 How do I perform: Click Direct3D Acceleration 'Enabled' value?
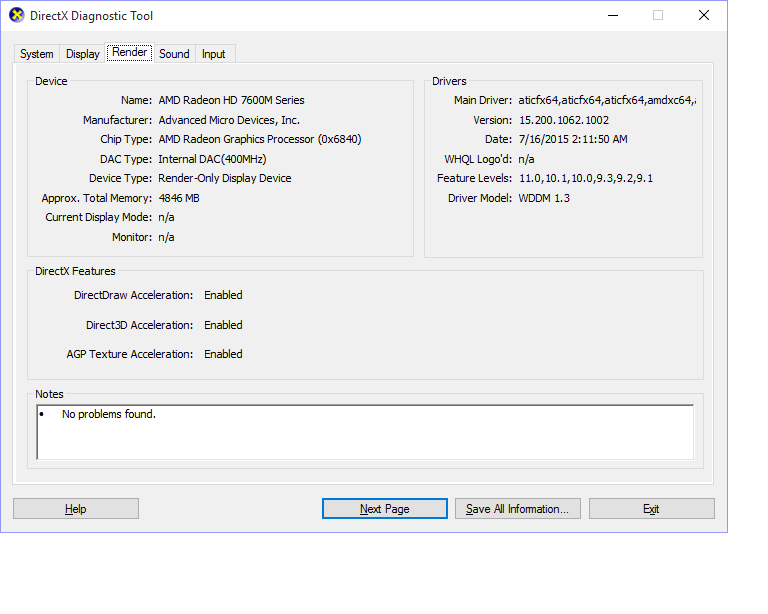pyautogui.click(x=223, y=325)
